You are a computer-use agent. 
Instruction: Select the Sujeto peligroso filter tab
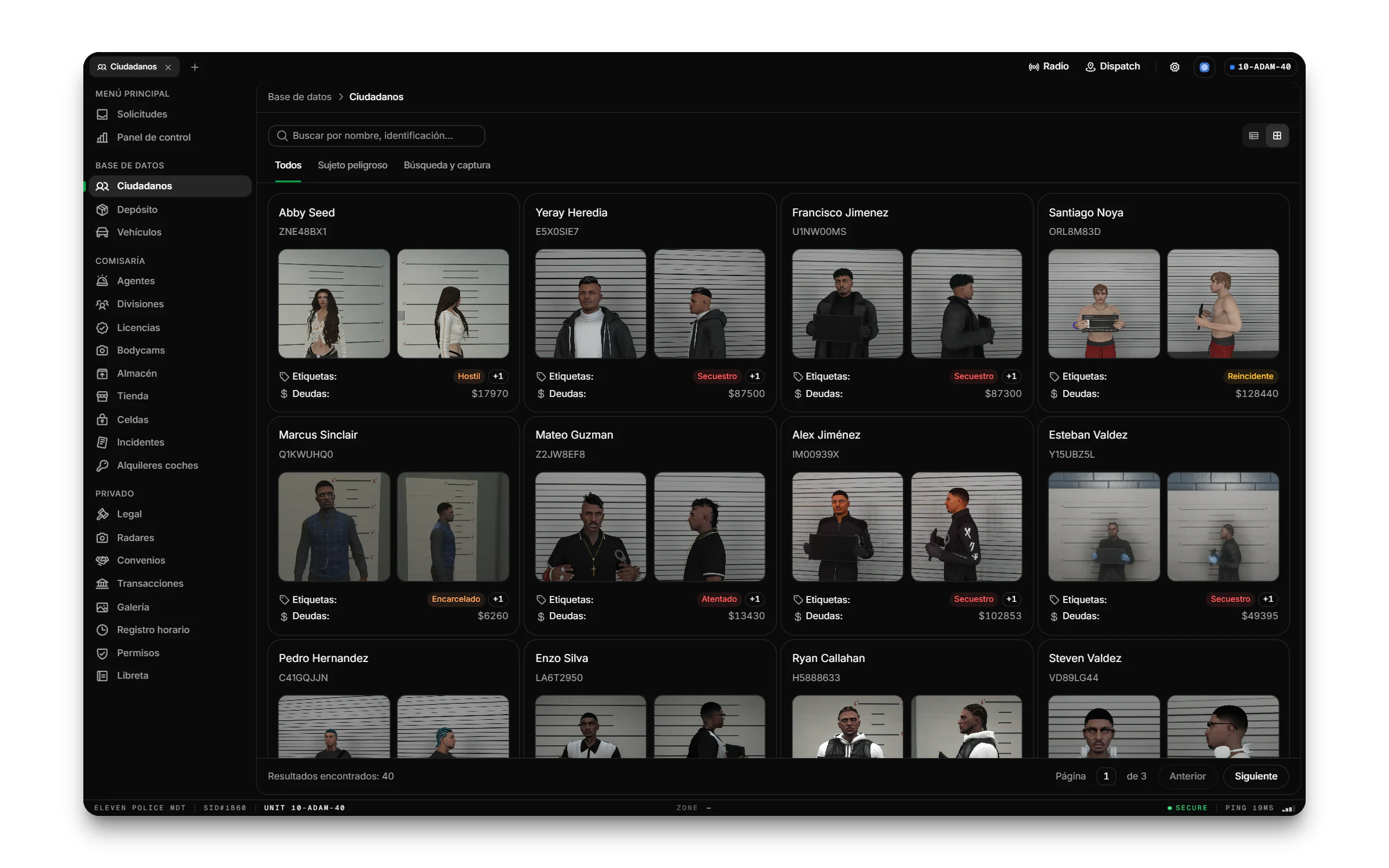(352, 165)
